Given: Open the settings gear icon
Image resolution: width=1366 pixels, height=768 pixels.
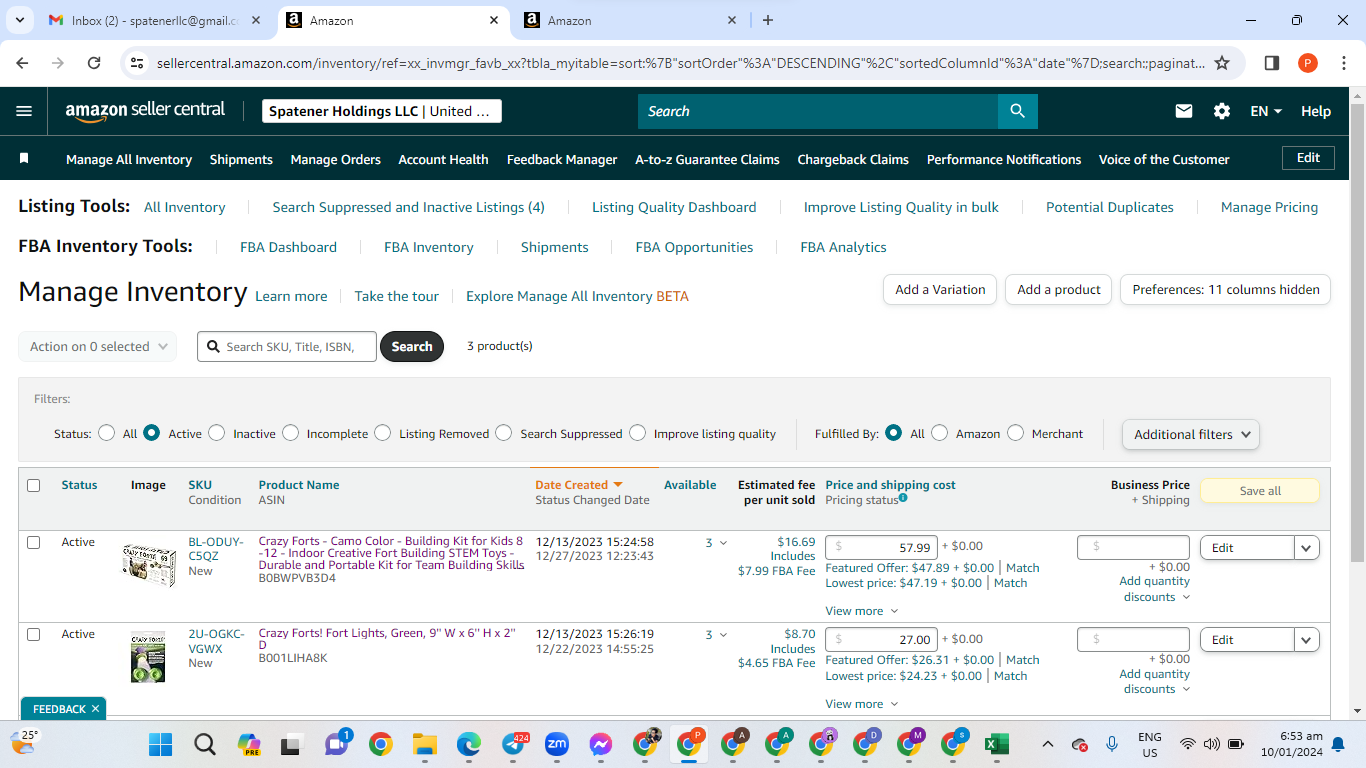Looking at the screenshot, I should pos(1222,111).
